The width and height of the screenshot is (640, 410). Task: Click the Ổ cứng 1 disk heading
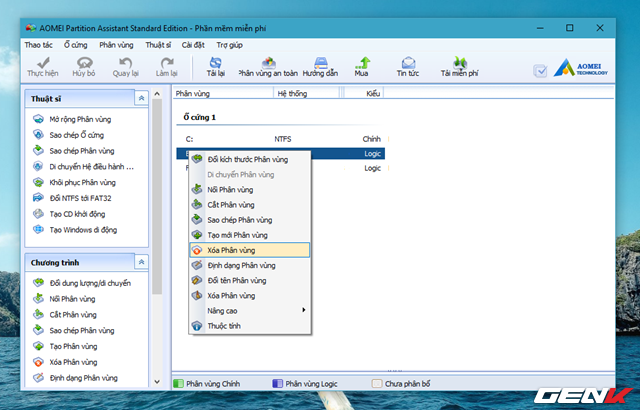[200, 117]
